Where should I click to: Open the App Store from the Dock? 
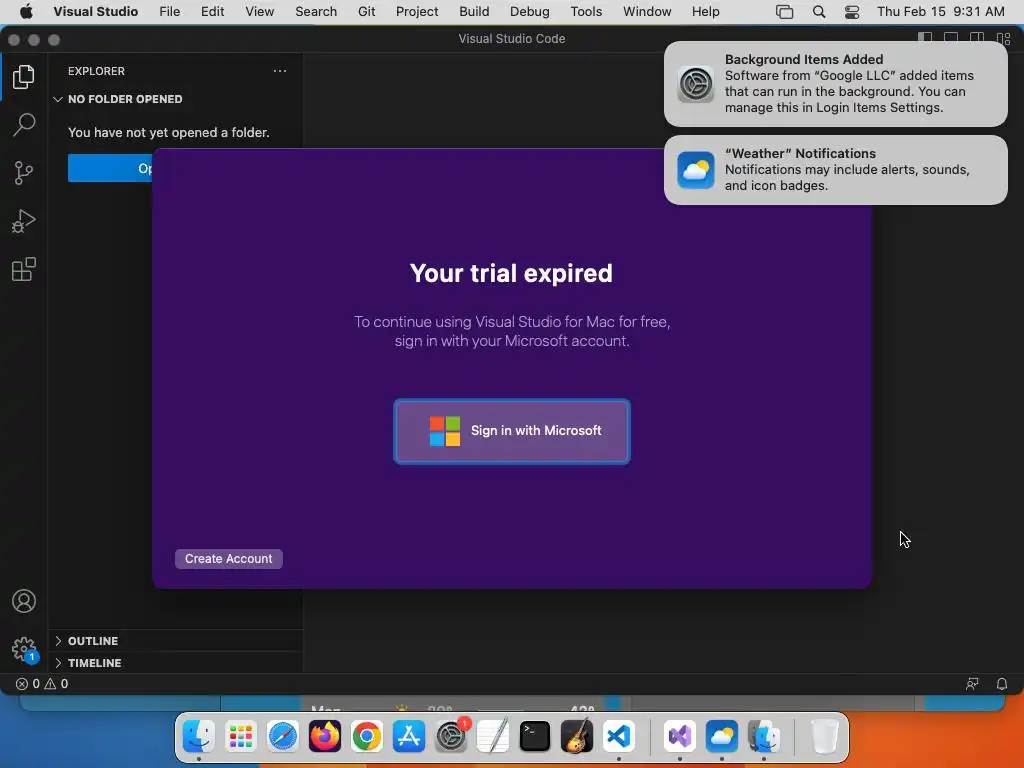pos(409,737)
